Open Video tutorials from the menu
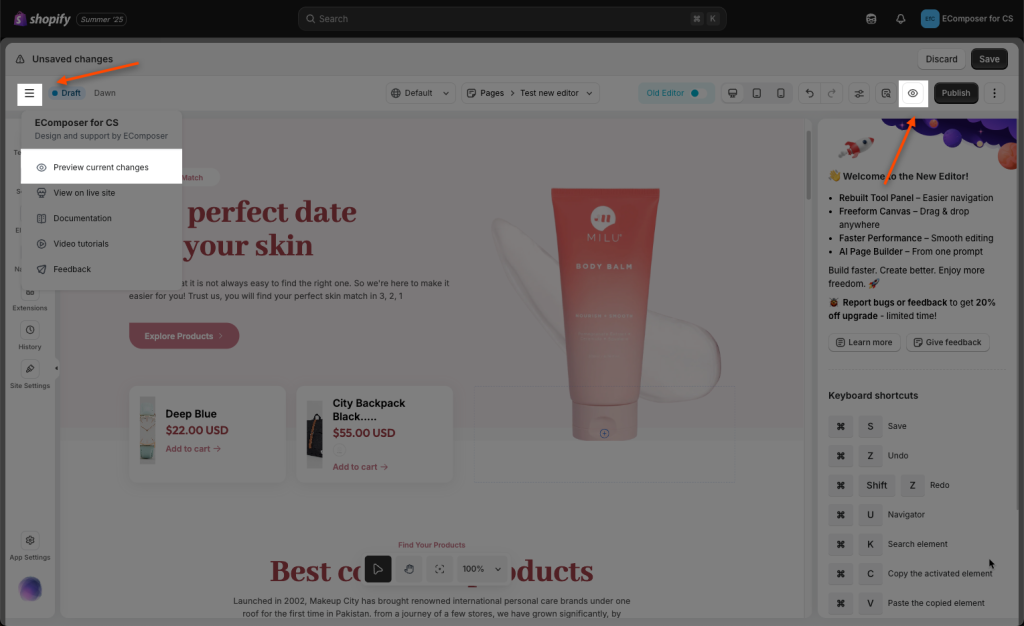The width and height of the screenshot is (1024, 626). (101, 244)
